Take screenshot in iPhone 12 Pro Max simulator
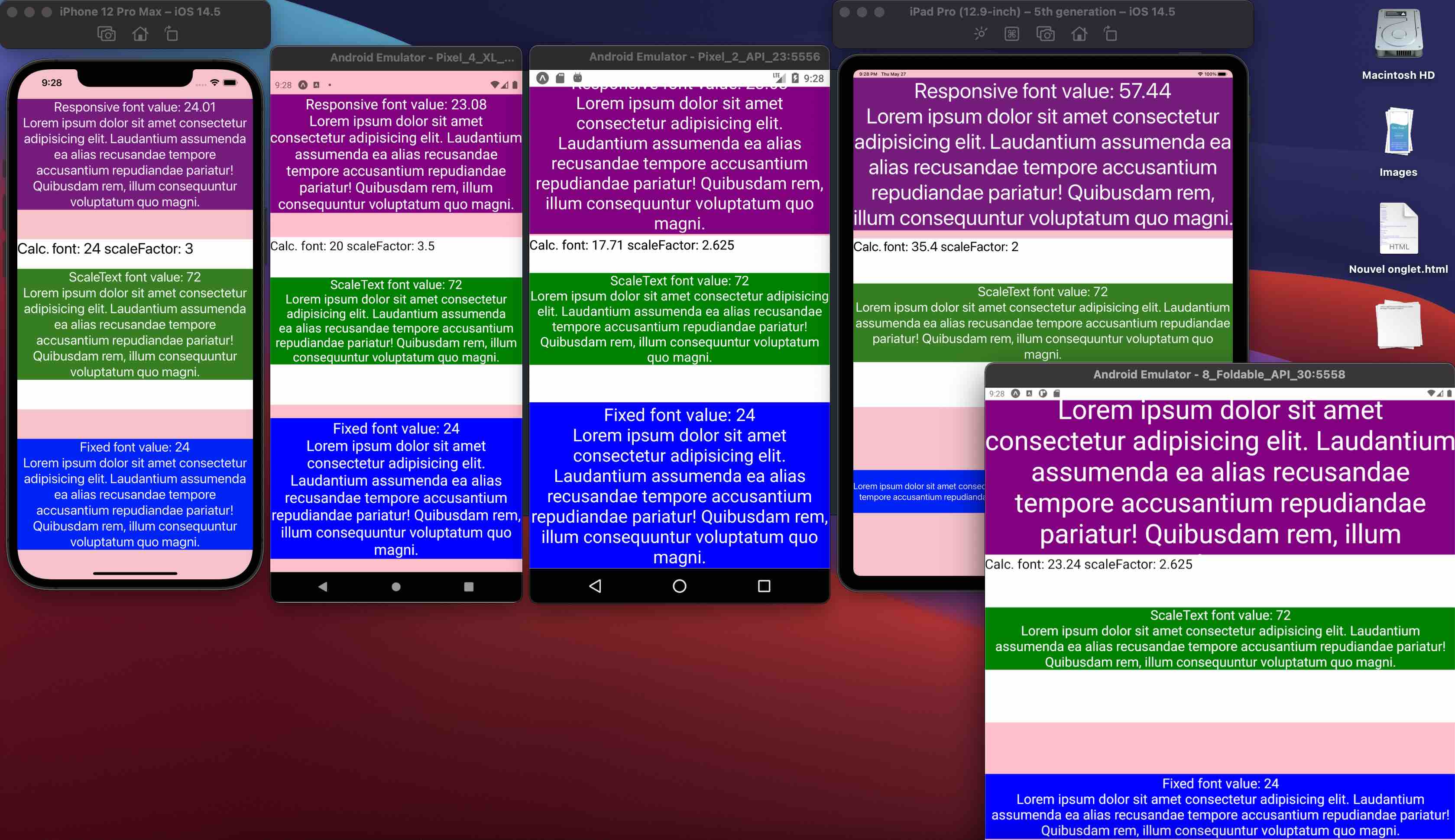1455x840 pixels. point(106,34)
